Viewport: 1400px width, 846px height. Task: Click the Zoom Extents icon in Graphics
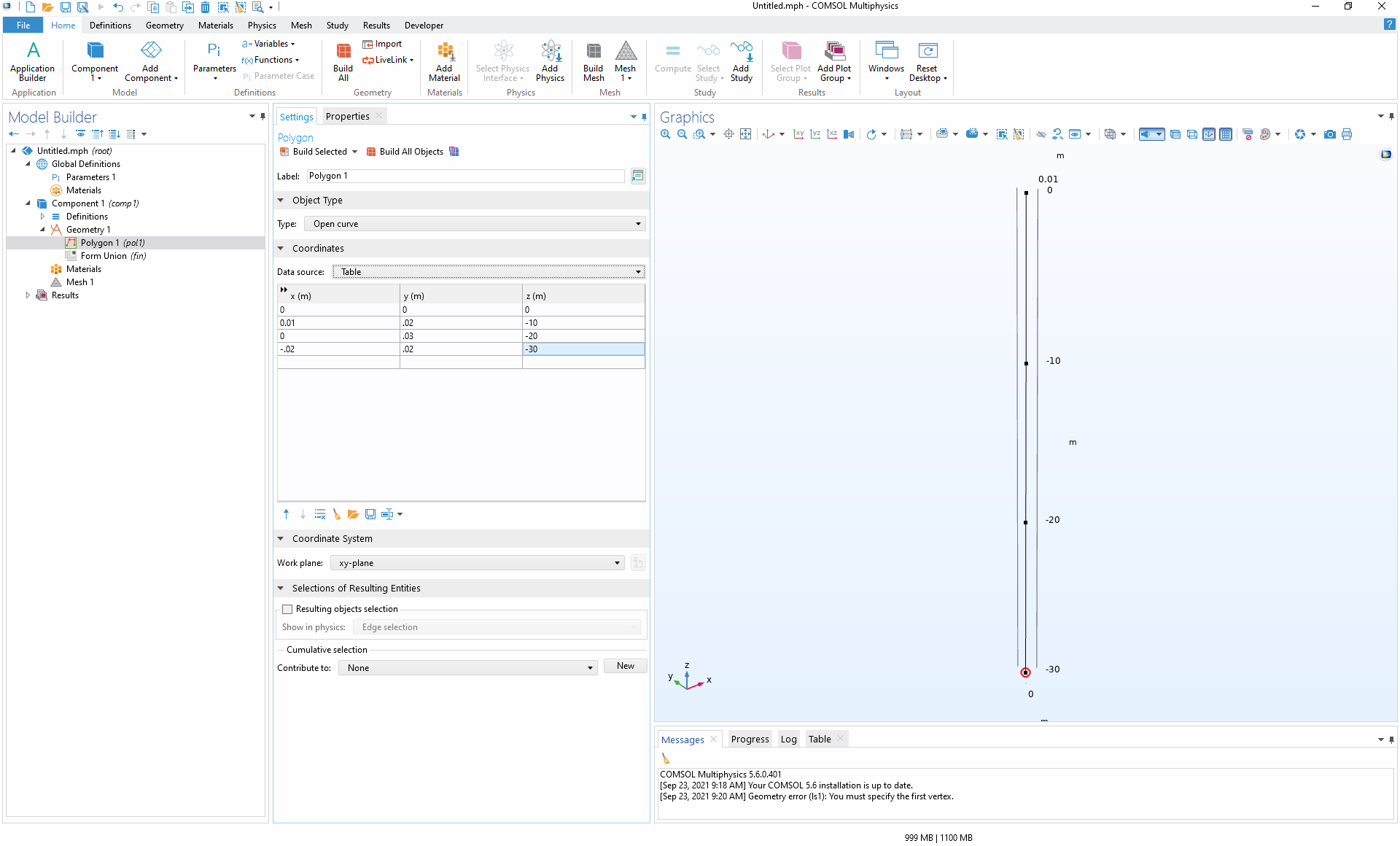(x=745, y=134)
